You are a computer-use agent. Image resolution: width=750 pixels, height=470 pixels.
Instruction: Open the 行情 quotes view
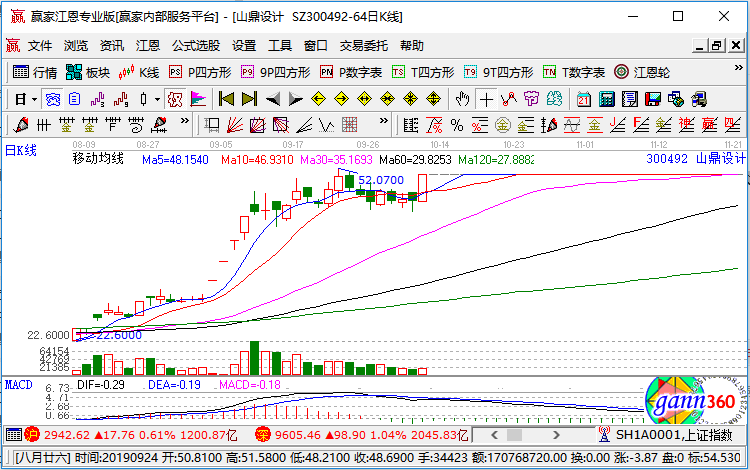pyautogui.click(x=35, y=72)
